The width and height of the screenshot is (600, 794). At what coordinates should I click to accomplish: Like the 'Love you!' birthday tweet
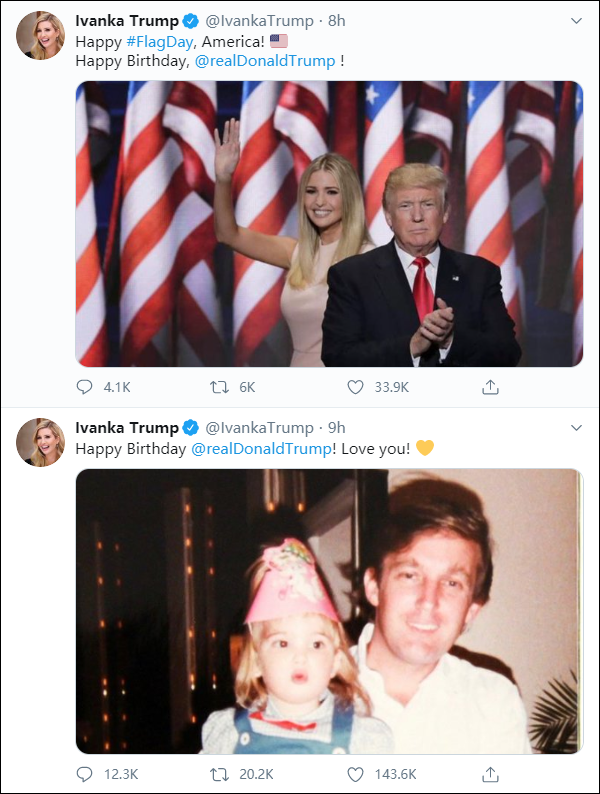coord(355,774)
